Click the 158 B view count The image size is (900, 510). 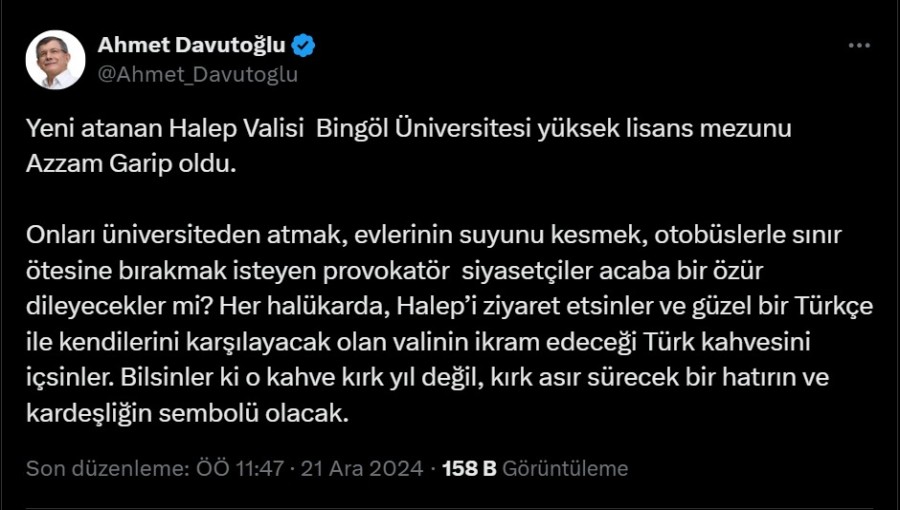tap(470, 468)
